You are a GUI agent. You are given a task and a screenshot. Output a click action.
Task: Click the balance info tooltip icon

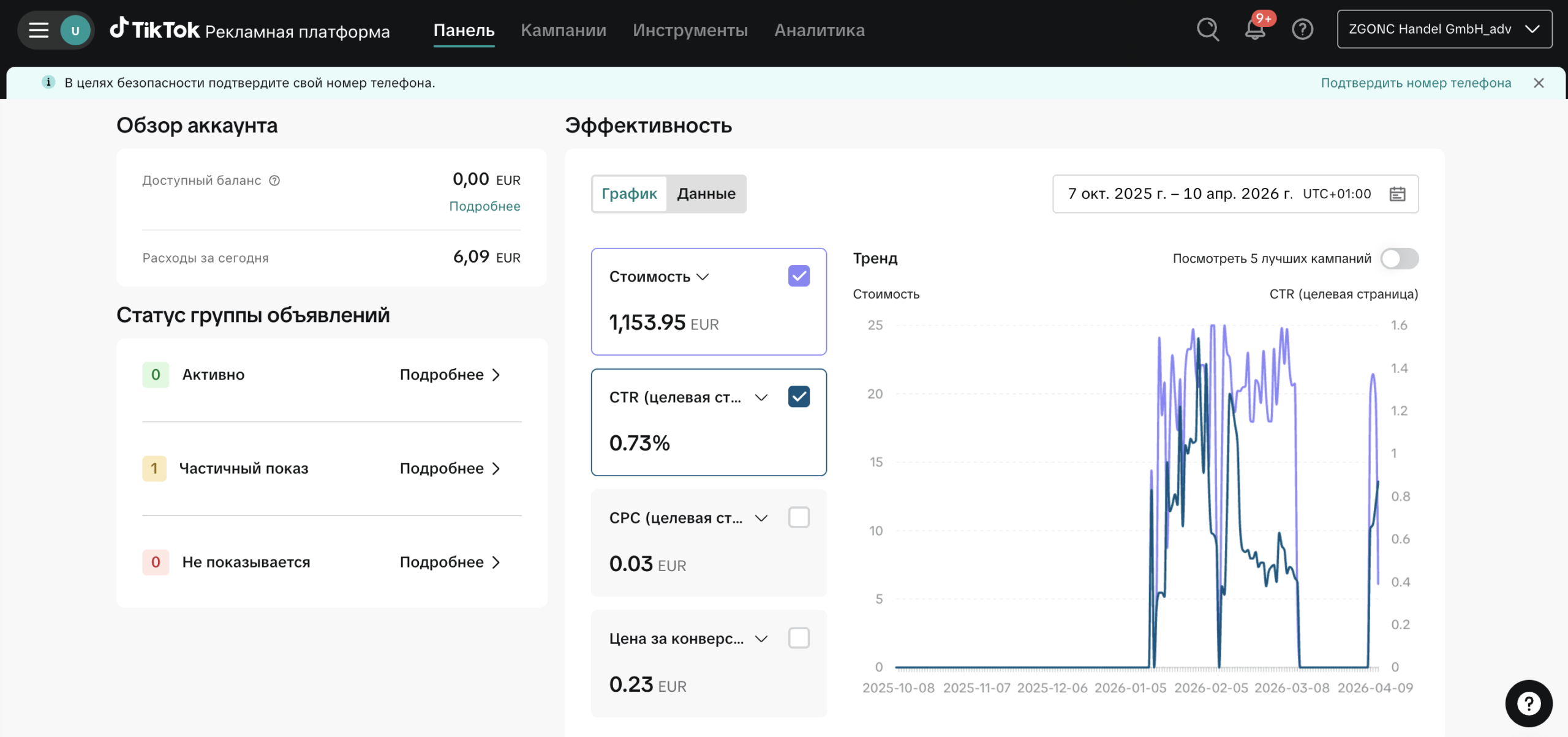tap(275, 181)
